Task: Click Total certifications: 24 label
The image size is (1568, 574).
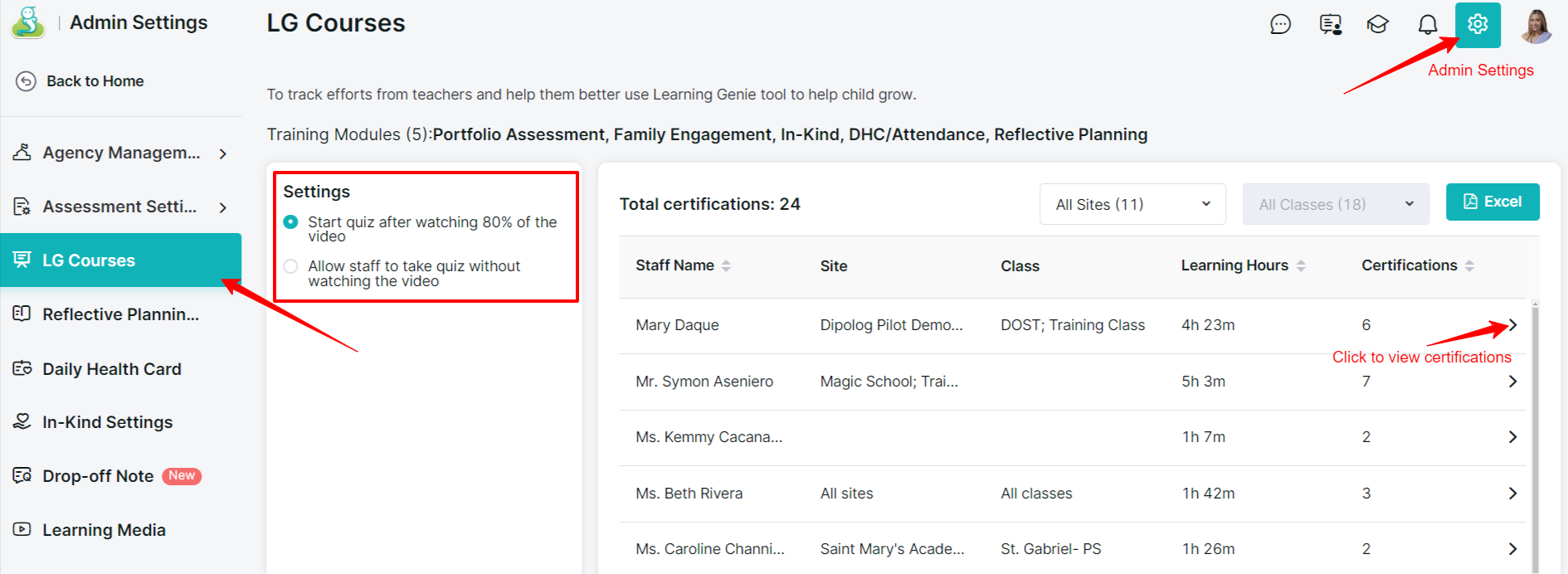Action: tap(710, 204)
